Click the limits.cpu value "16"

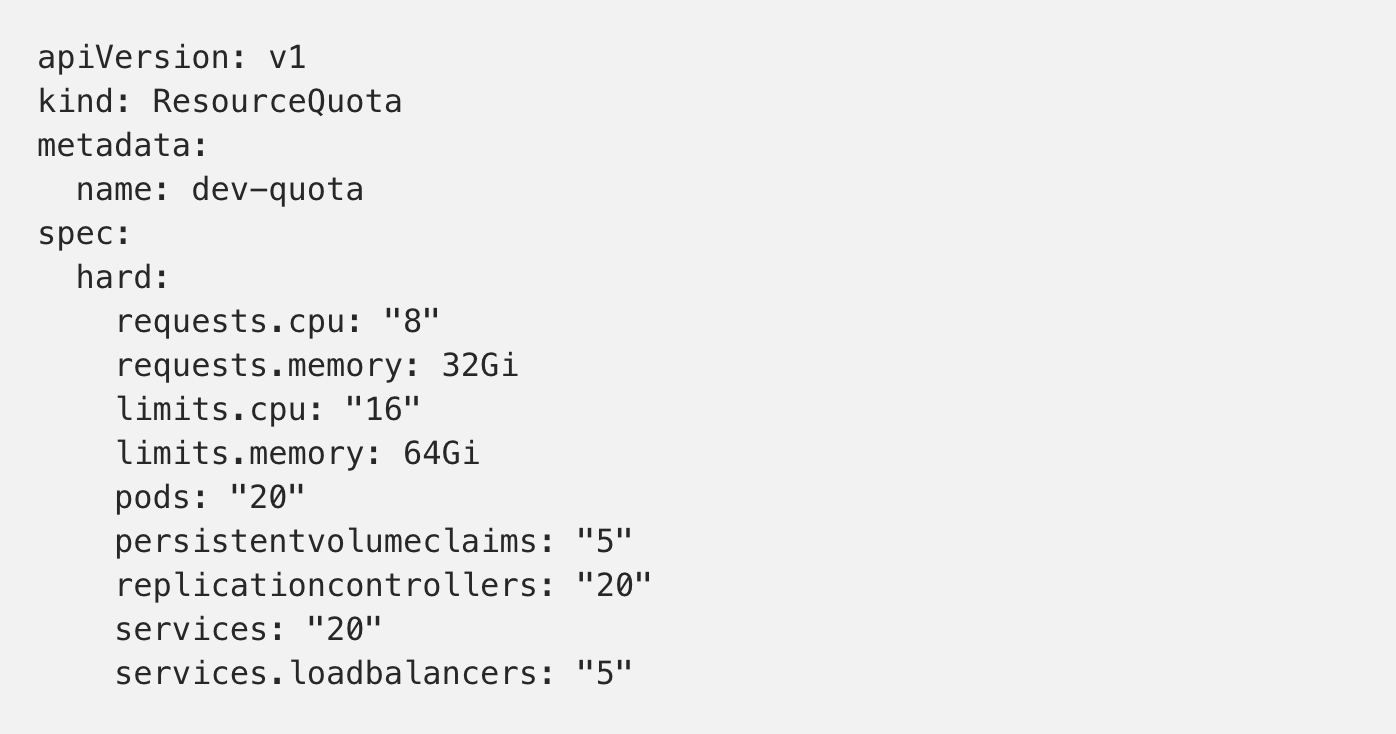383,410
